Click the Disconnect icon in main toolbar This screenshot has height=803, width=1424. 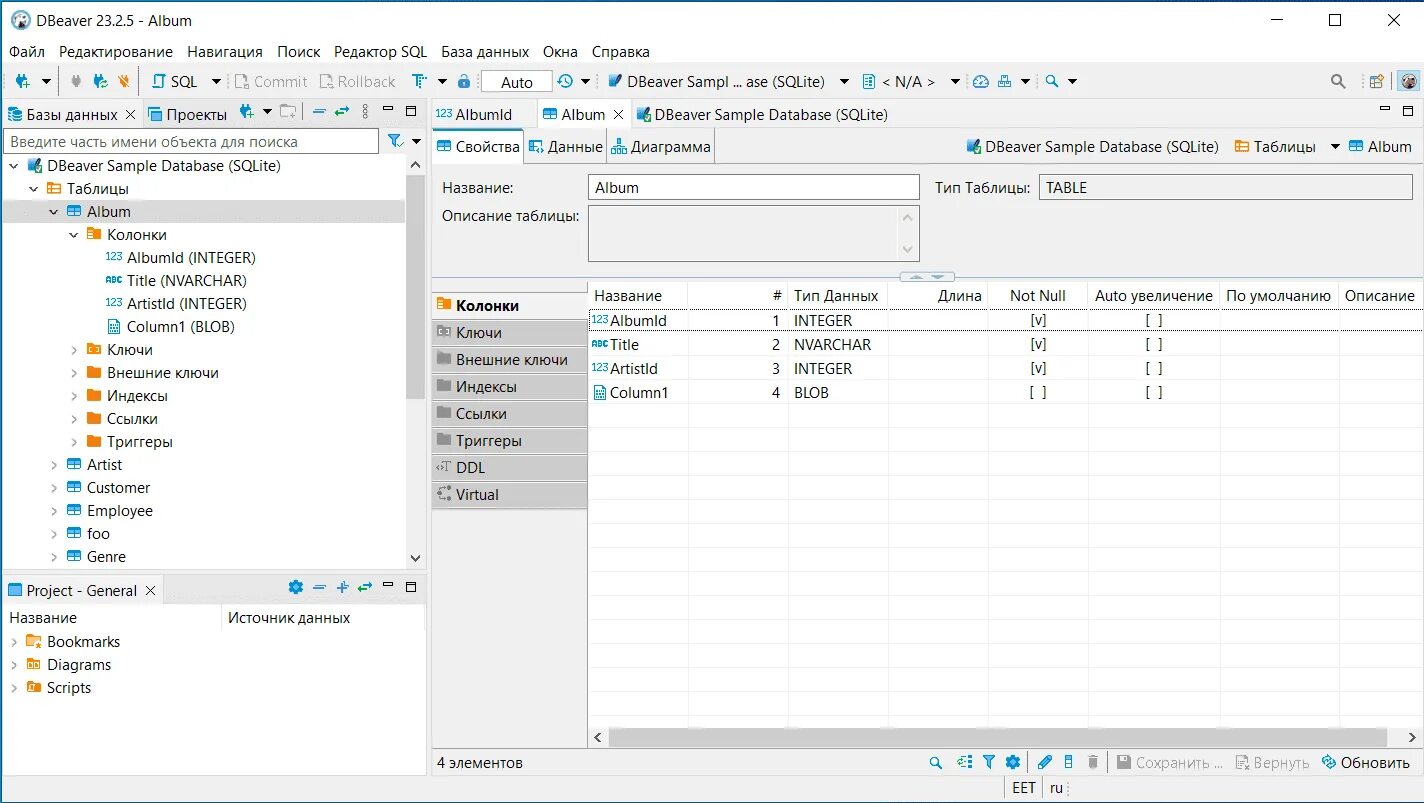click(x=124, y=81)
